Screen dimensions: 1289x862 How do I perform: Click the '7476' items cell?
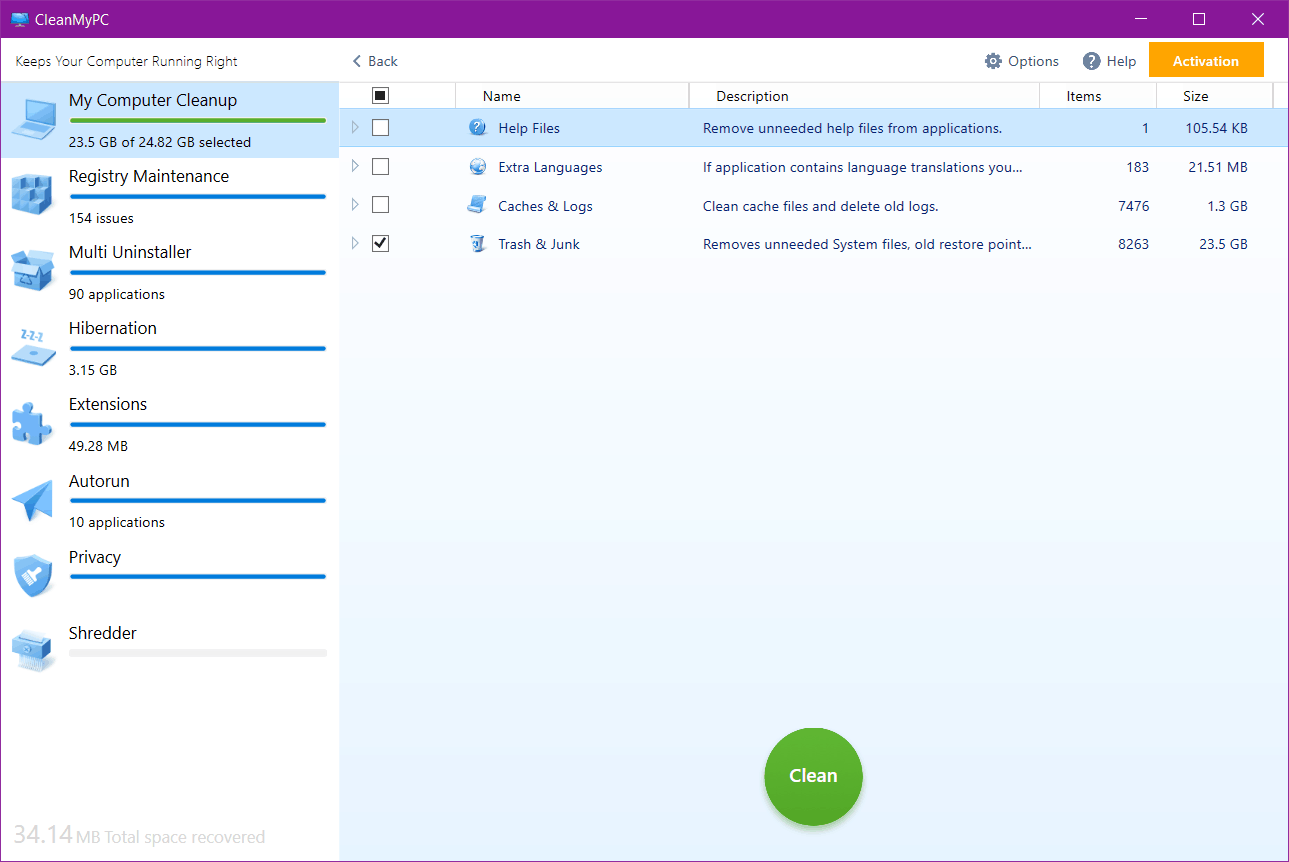click(1134, 206)
